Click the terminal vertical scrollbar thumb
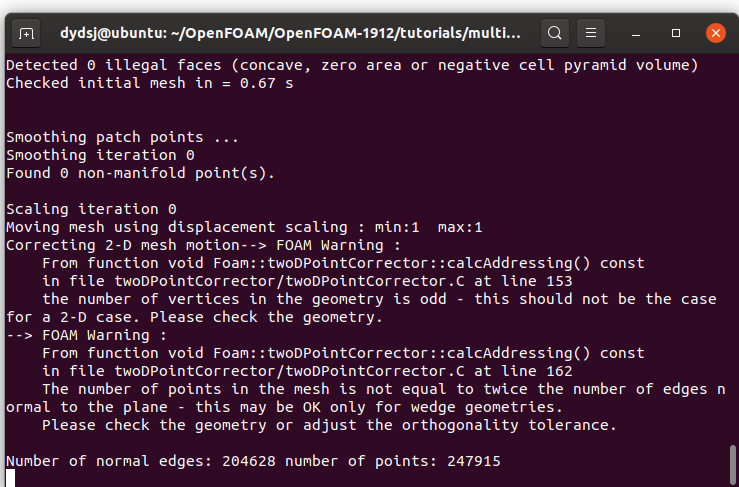Image resolution: width=739 pixels, height=487 pixels. pyautogui.click(x=733, y=465)
